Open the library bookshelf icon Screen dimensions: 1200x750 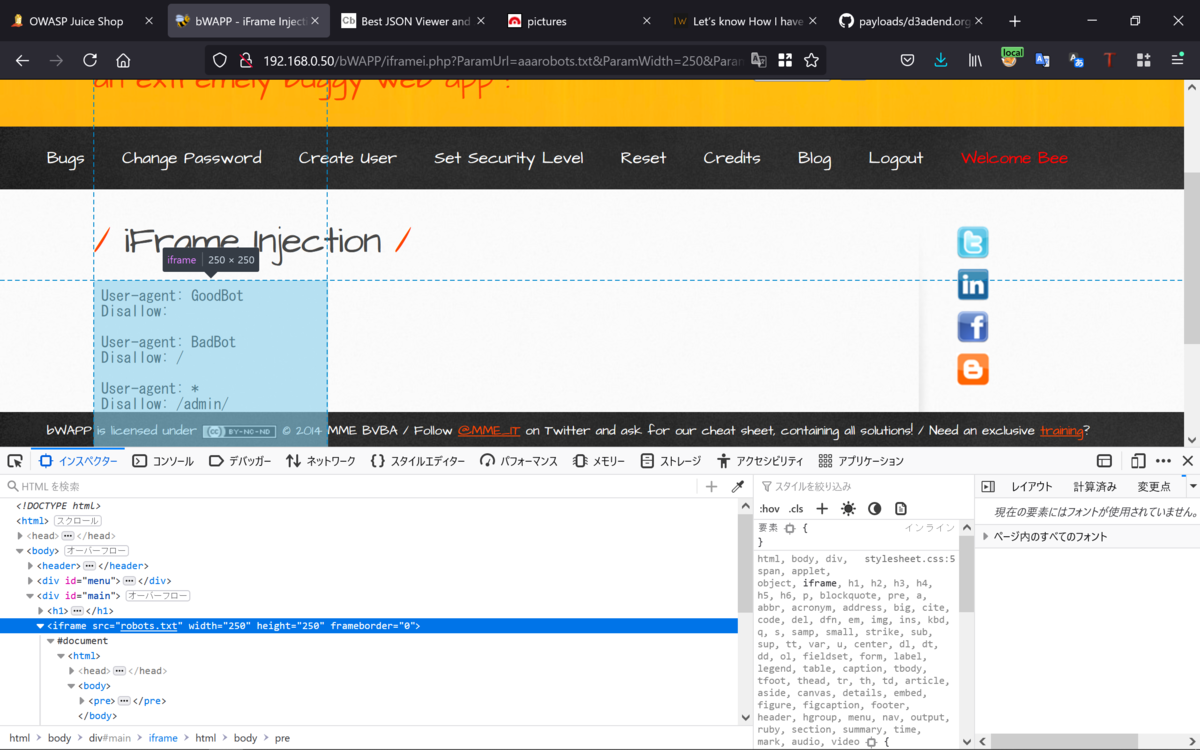[x=975, y=61]
